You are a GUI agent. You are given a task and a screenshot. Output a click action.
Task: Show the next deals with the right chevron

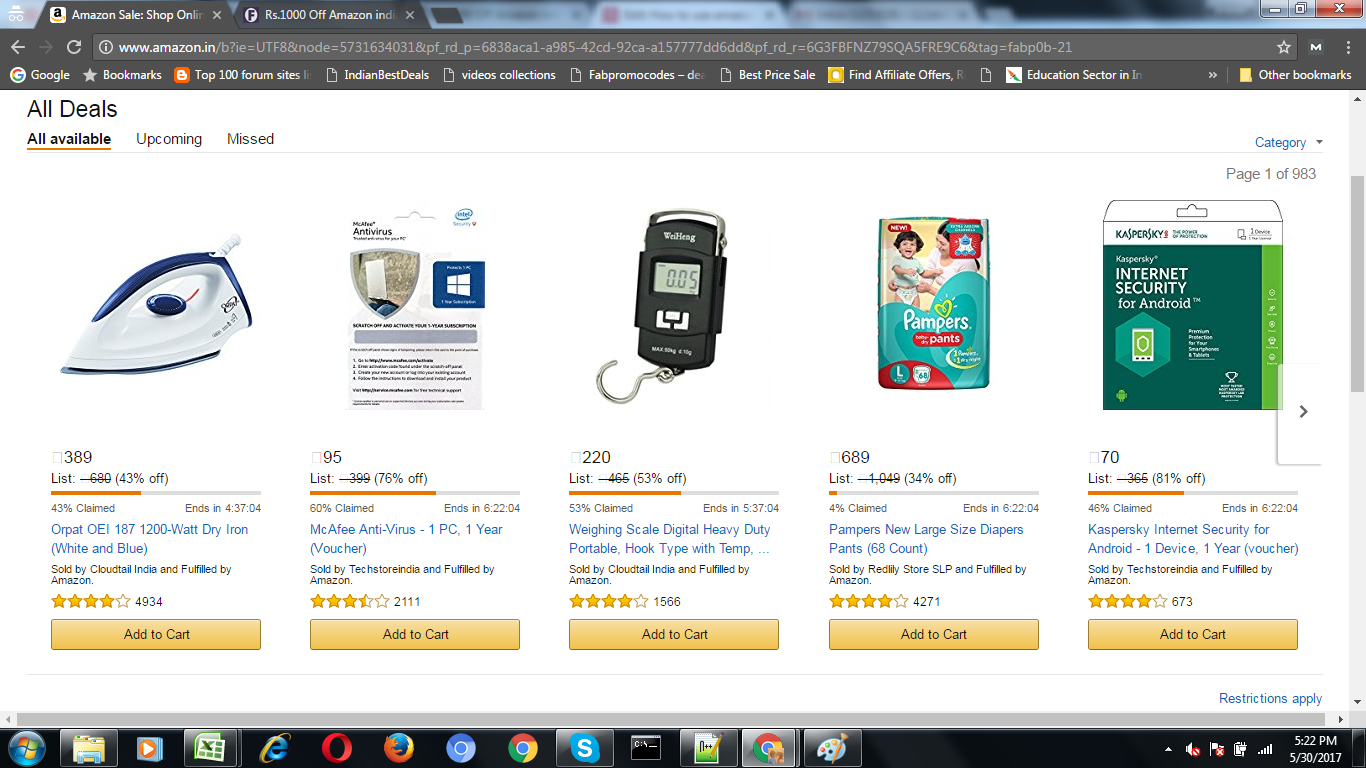pos(1302,411)
